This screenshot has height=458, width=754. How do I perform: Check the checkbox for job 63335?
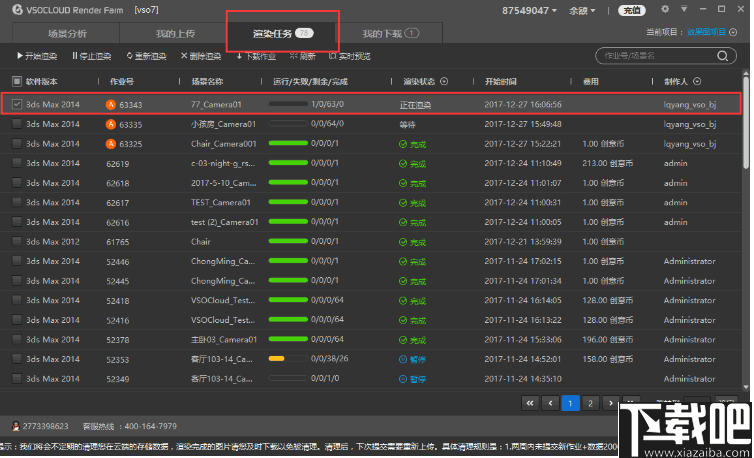(17, 124)
